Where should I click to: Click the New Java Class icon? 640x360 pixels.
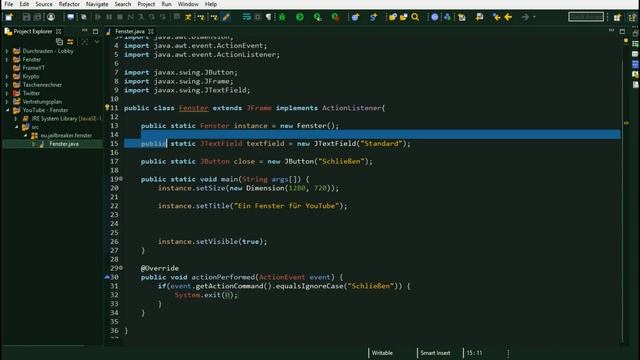tap(373, 17)
